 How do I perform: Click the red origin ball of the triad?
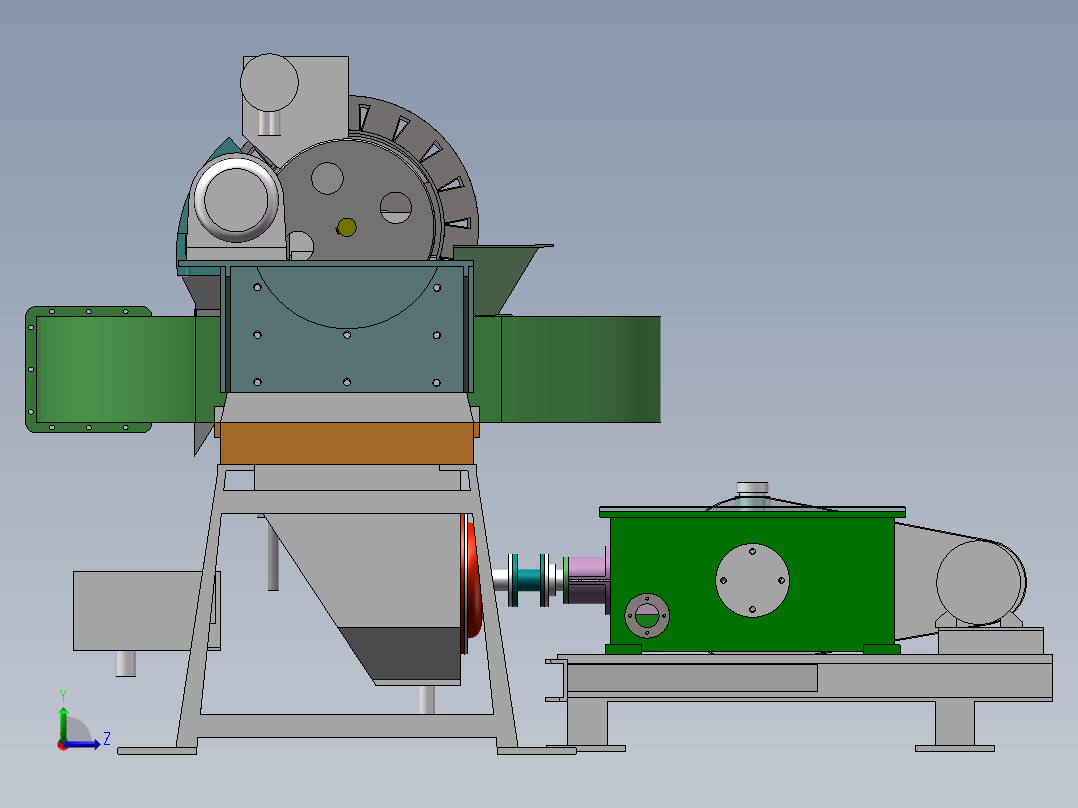pyautogui.click(x=63, y=745)
